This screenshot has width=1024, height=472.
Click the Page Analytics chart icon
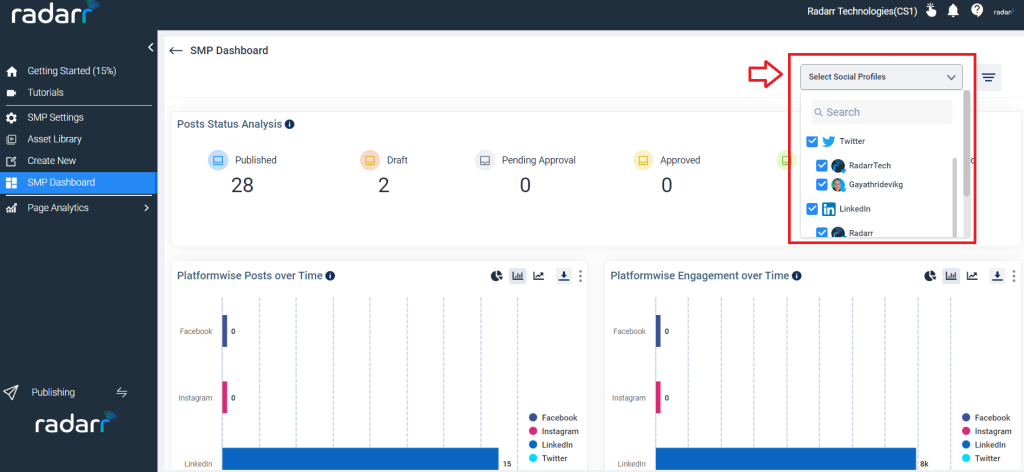pos(11,208)
